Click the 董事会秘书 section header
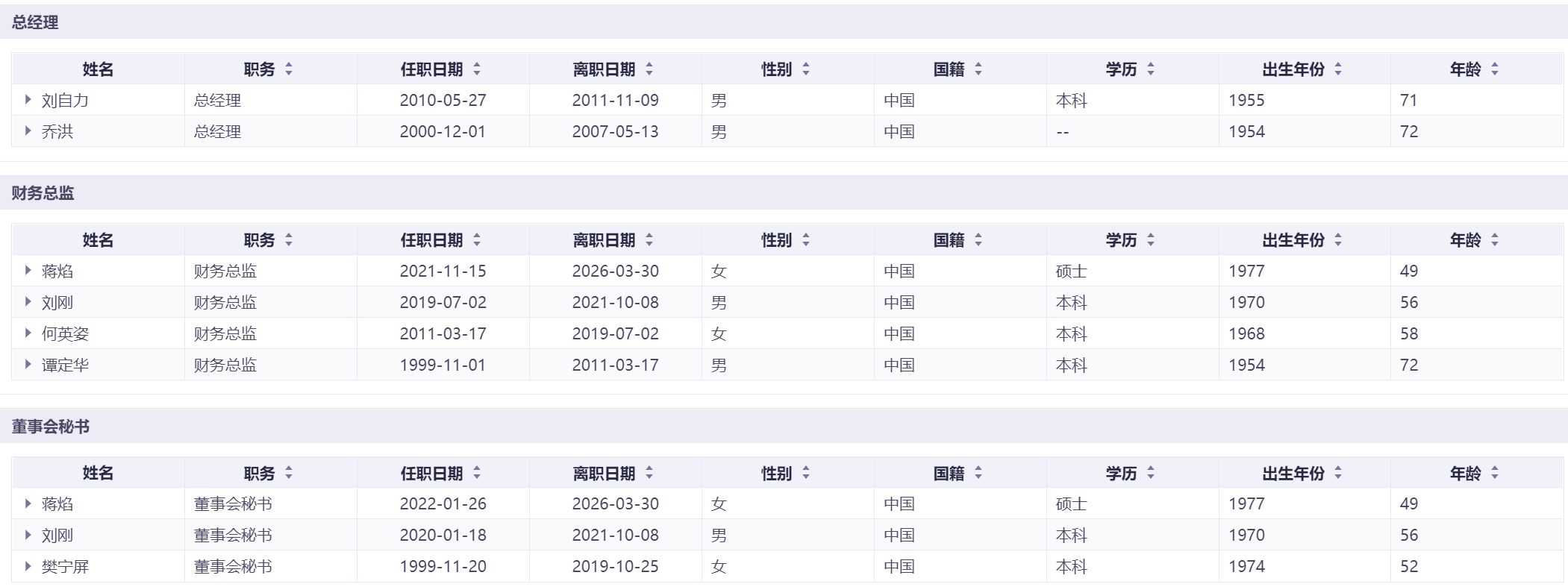This screenshot has height=587, width=1568. 51,427
